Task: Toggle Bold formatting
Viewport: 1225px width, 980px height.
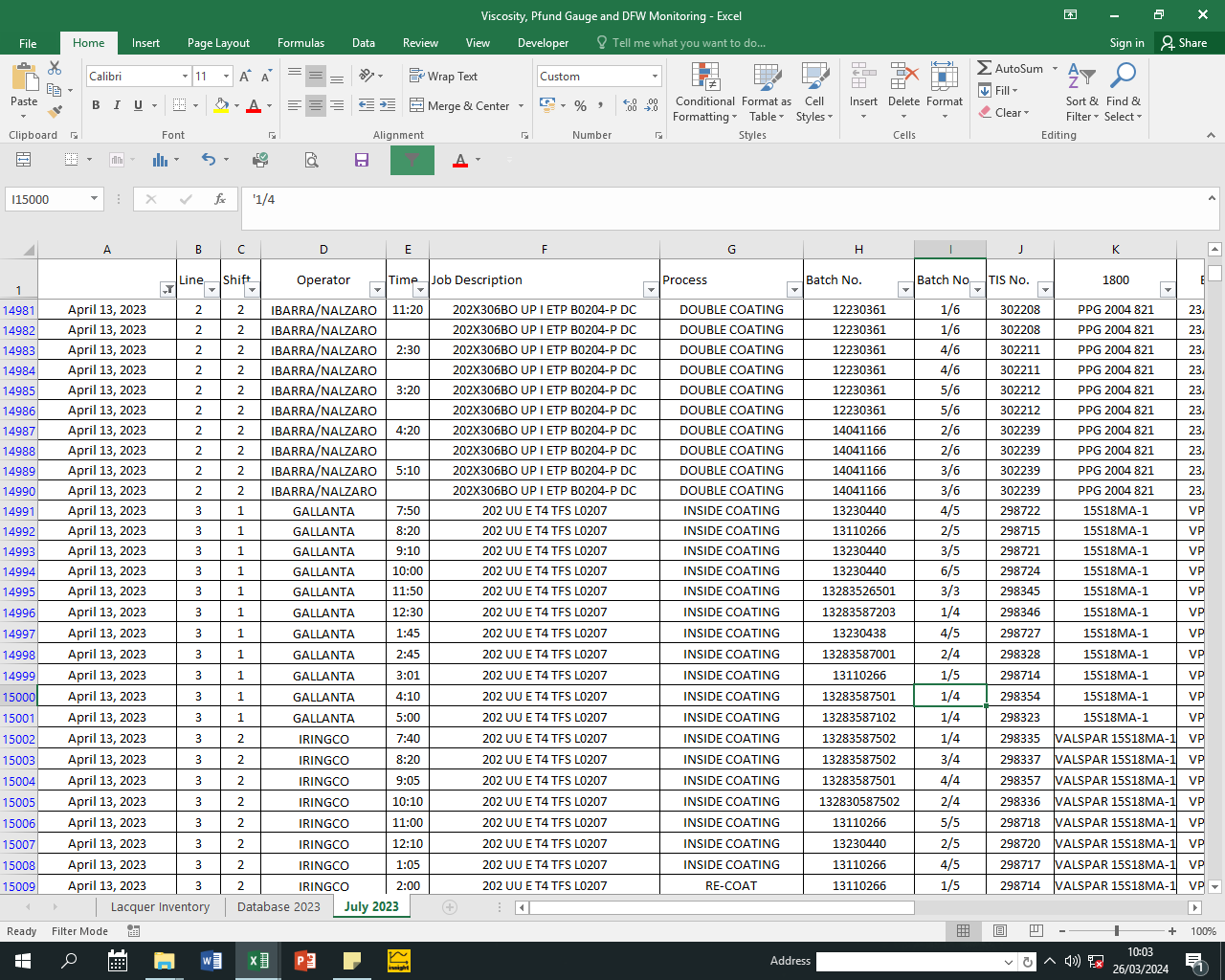Action: click(96, 105)
